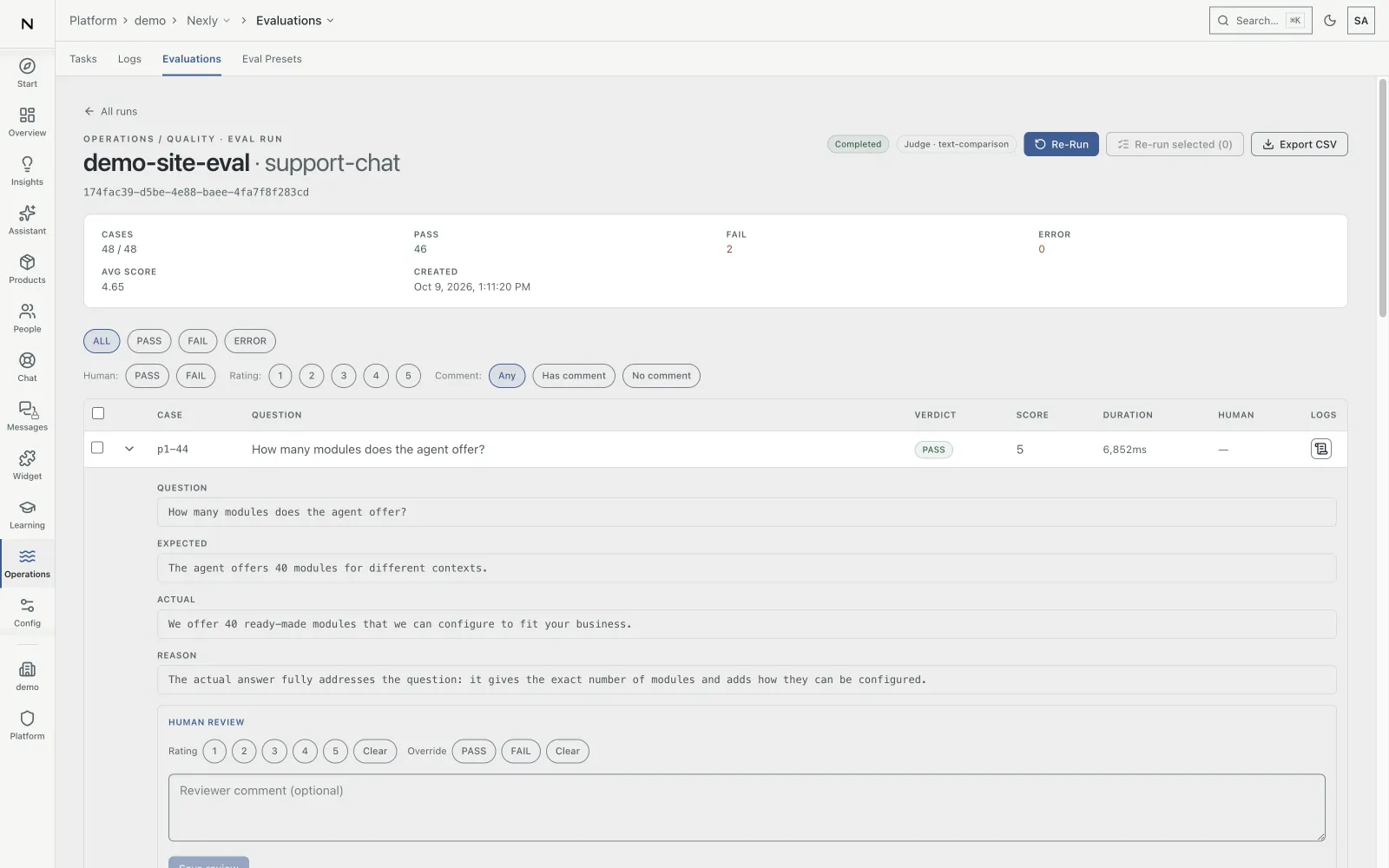1389x868 pixels.
Task: Click the page vertical scrollbar
Action: click(x=1382, y=200)
